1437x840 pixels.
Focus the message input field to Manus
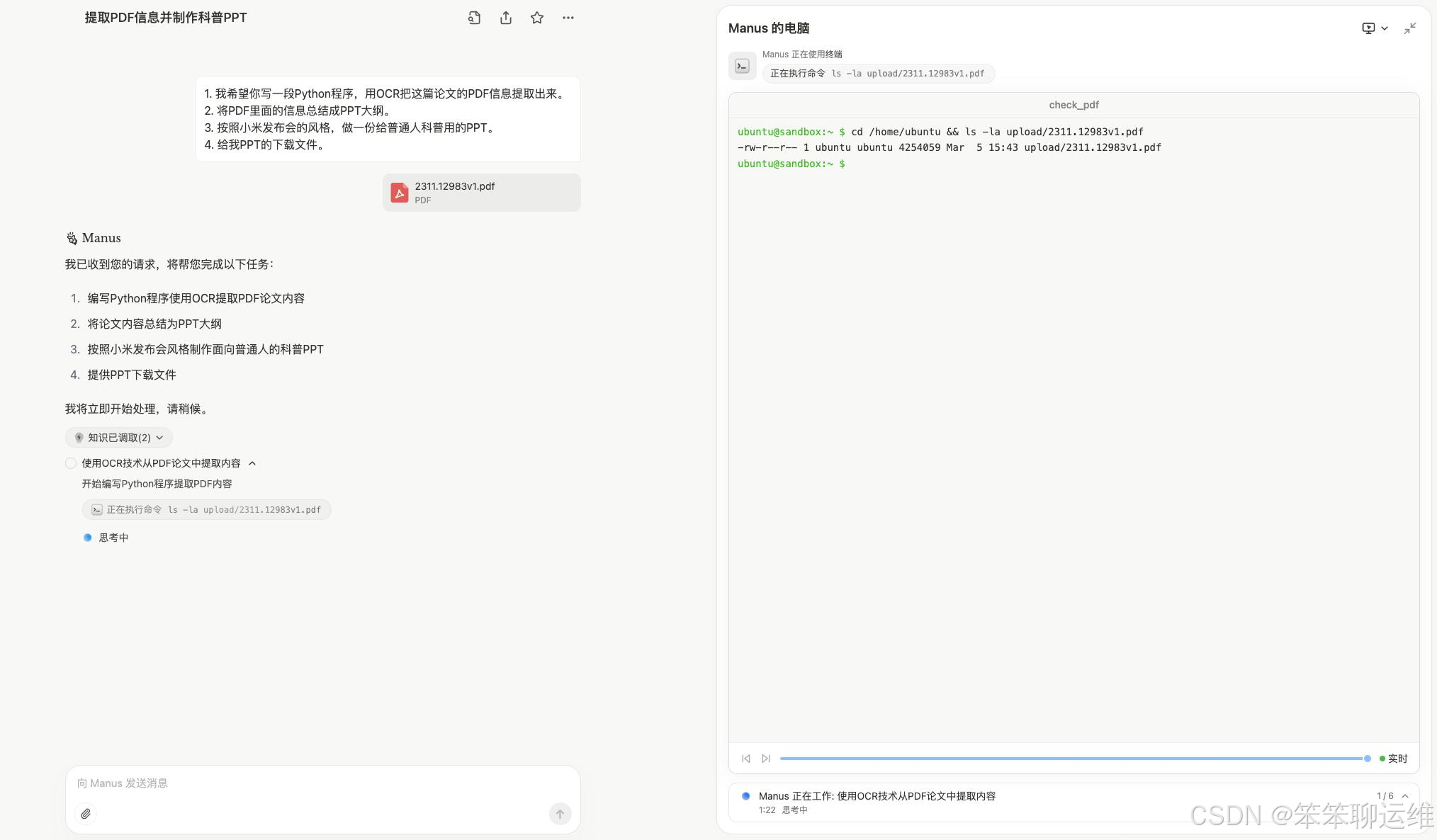click(x=312, y=783)
